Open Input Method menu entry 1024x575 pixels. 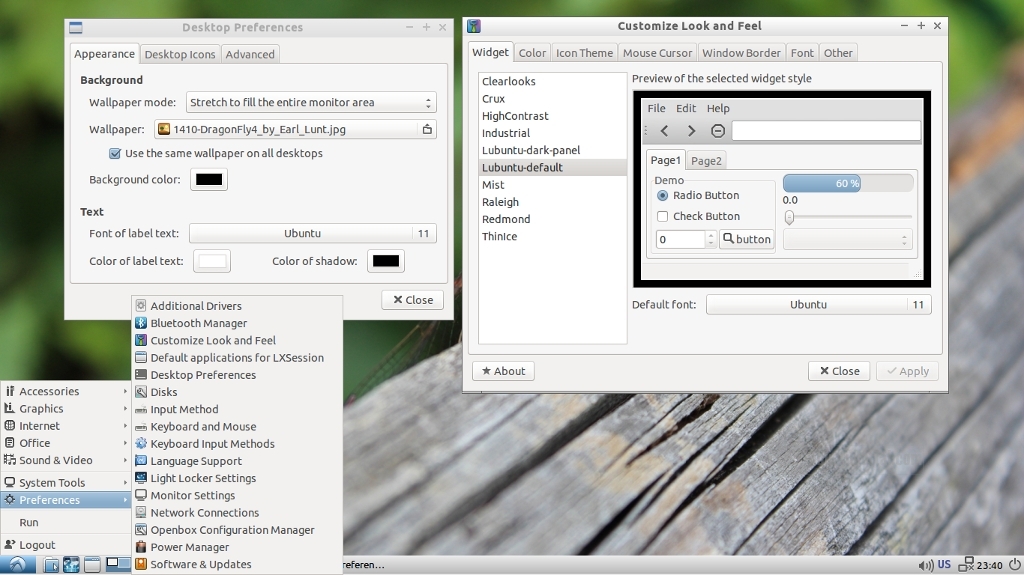(x=237, y=409)
